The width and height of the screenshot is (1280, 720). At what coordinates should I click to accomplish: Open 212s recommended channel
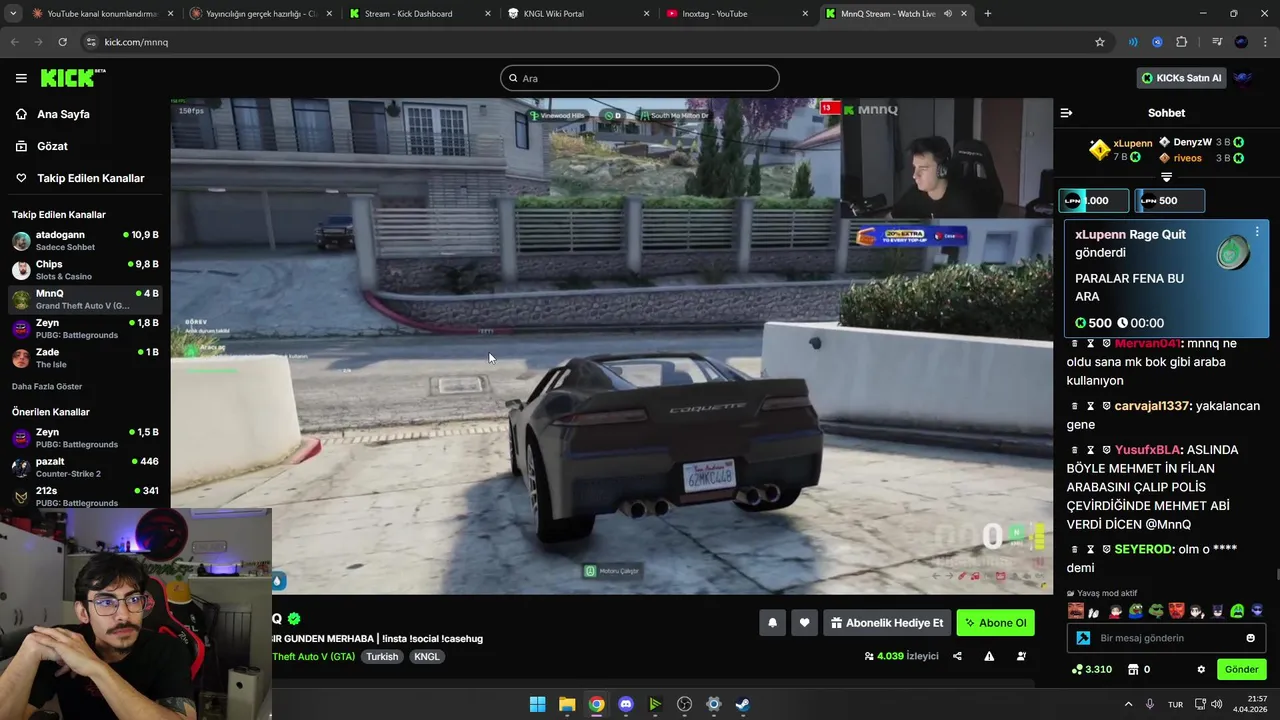85,496
